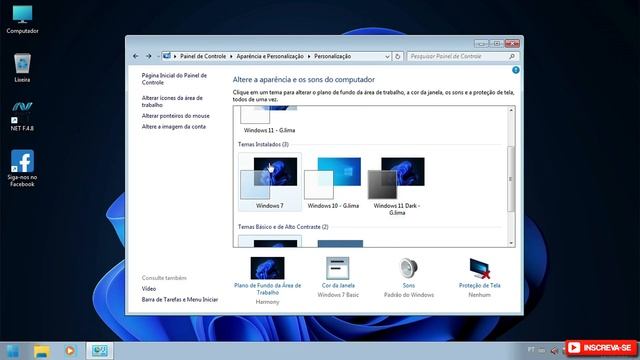Viewport: 640px width, 360px height.
Task: Open the NET F.4.8 desktop shortcut
Action: pyautogui.click(x=22, y=116)
